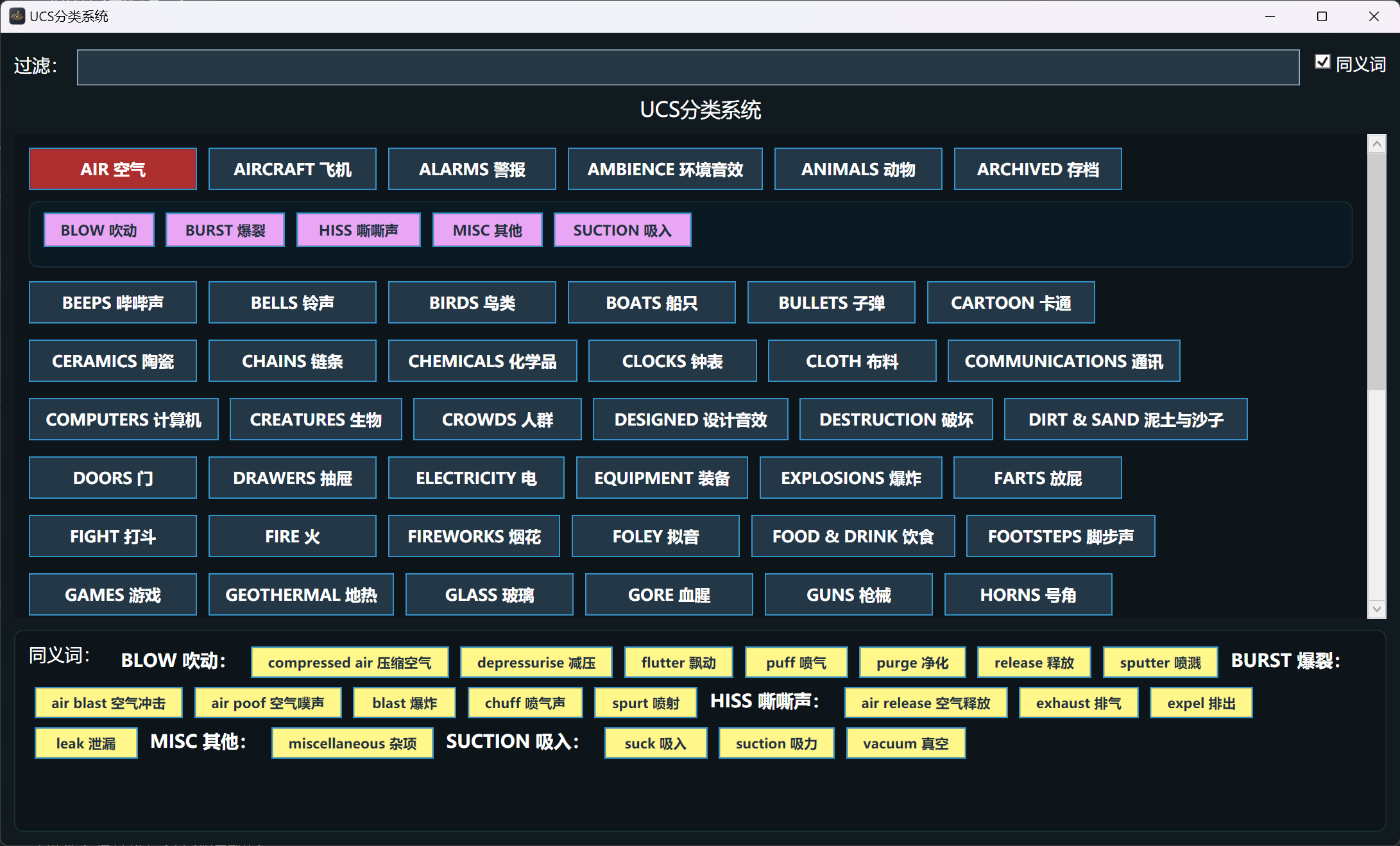1400x846 pixels.
Task: Select the BOATS 船只 category
Action: click(652, 302)
